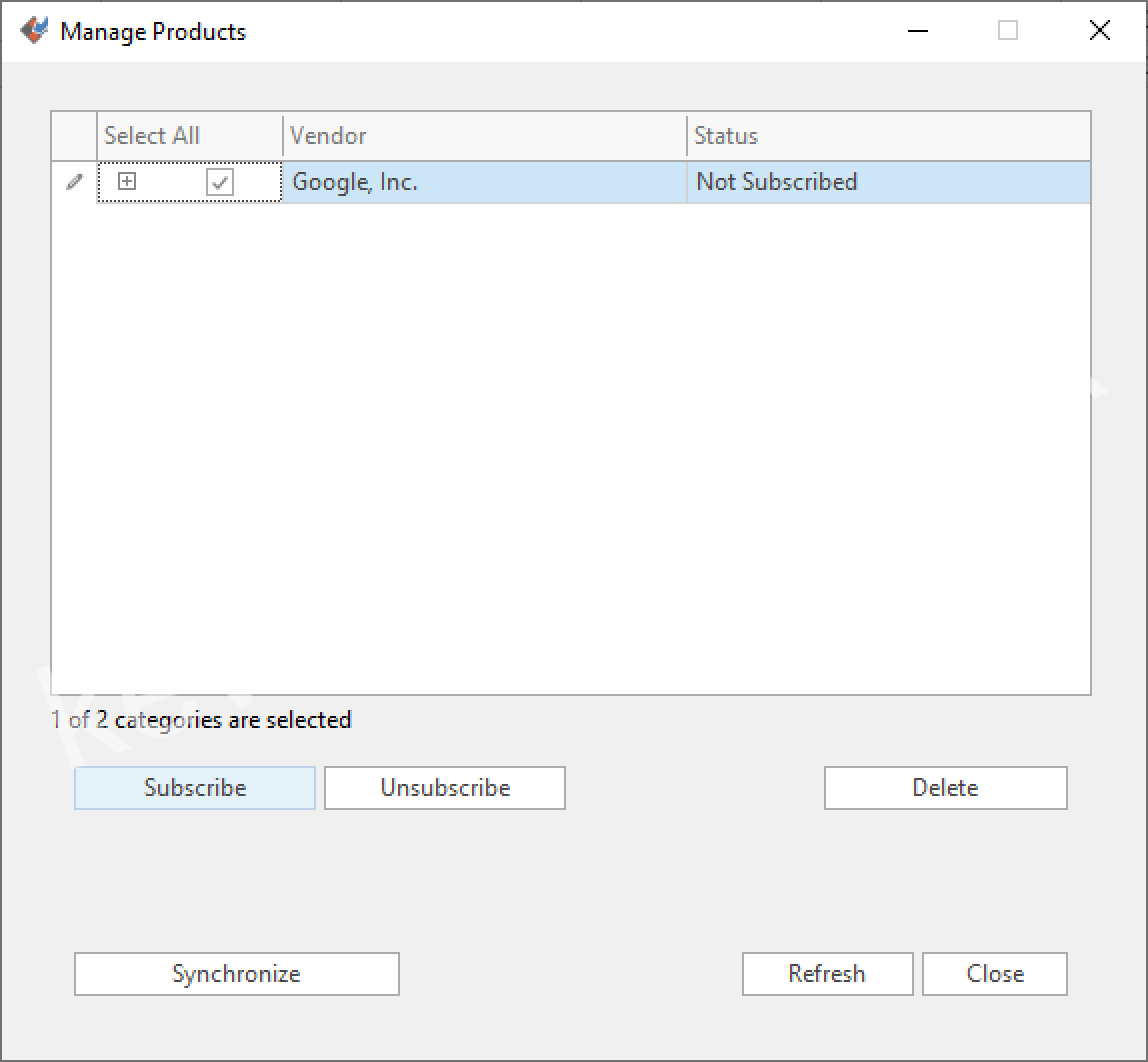This screenshot has width=1148, height=1062.
Task: Sort by the Status column header
Action: tap(888, 136)
